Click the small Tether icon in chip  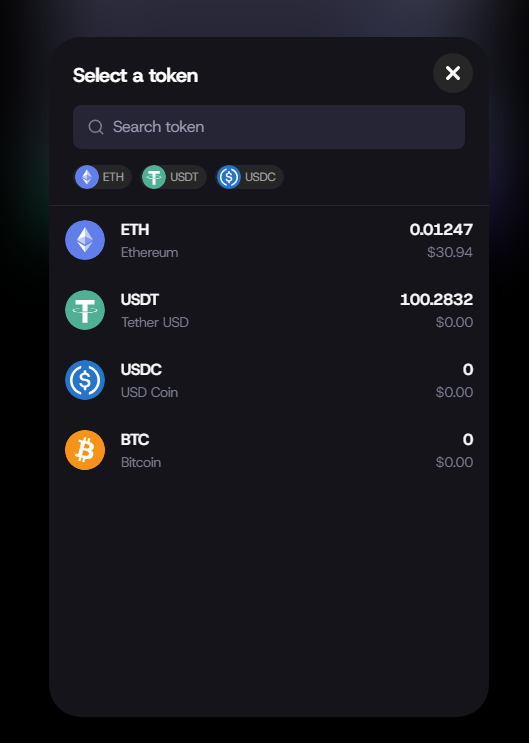click(154, 177)
